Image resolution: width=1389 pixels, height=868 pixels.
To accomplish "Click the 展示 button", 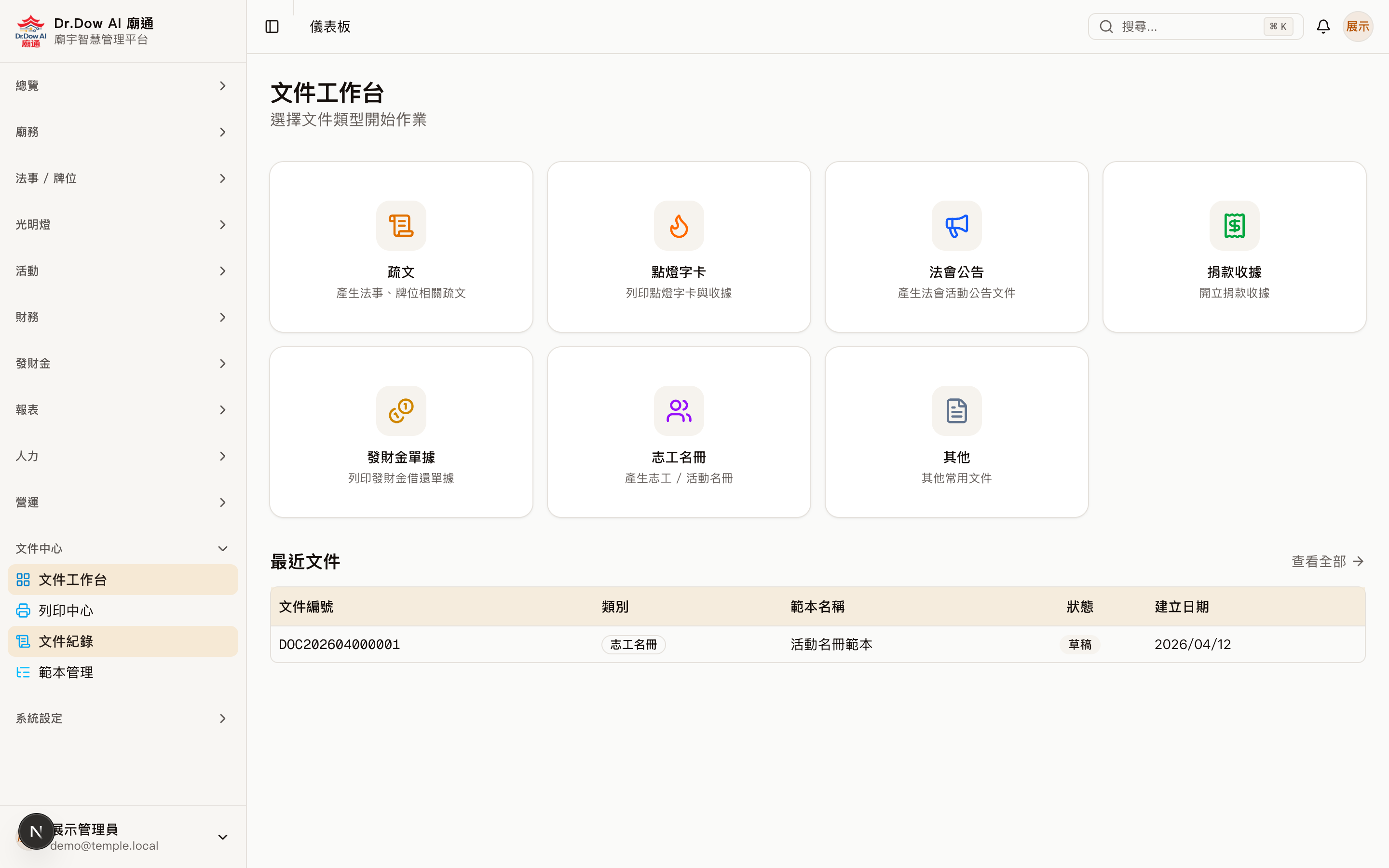I will pos(1358,26).
